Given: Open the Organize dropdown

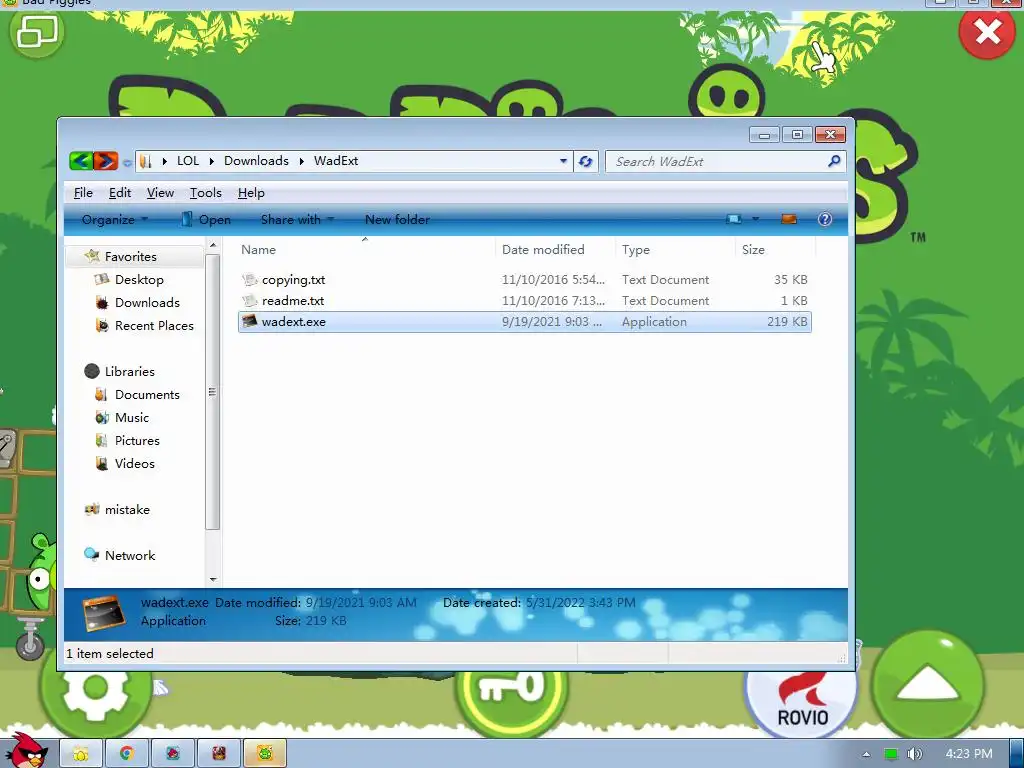Looking at the screenshot, I should click(x=115, y=219).
